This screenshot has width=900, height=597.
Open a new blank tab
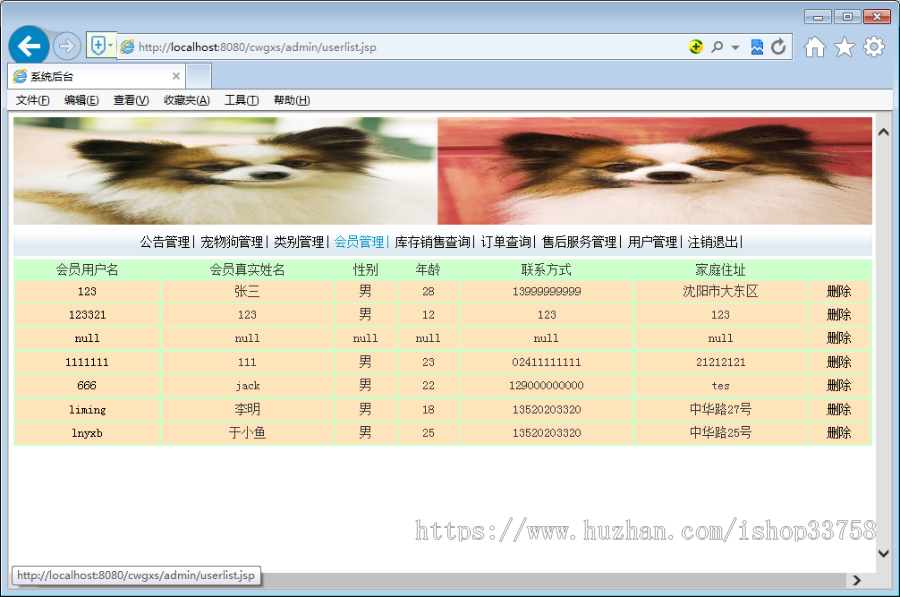(199, 76)
